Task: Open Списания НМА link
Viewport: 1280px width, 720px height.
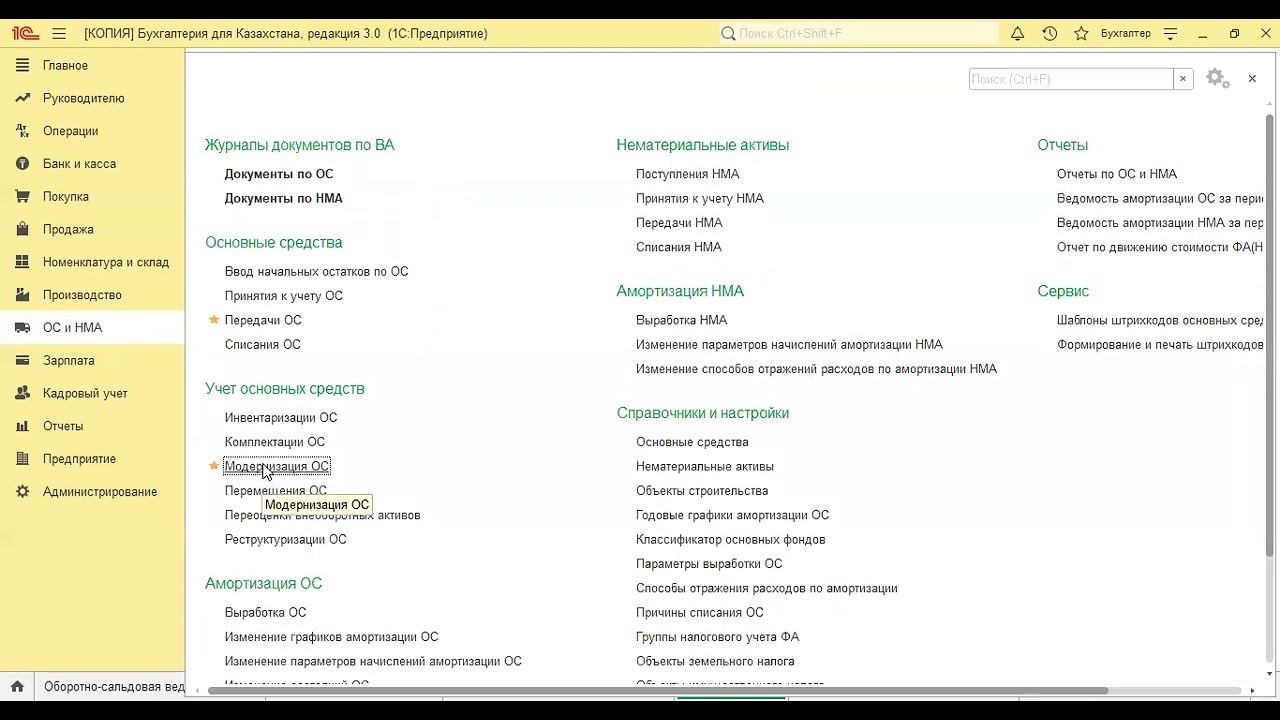Action: click(679, 247)
